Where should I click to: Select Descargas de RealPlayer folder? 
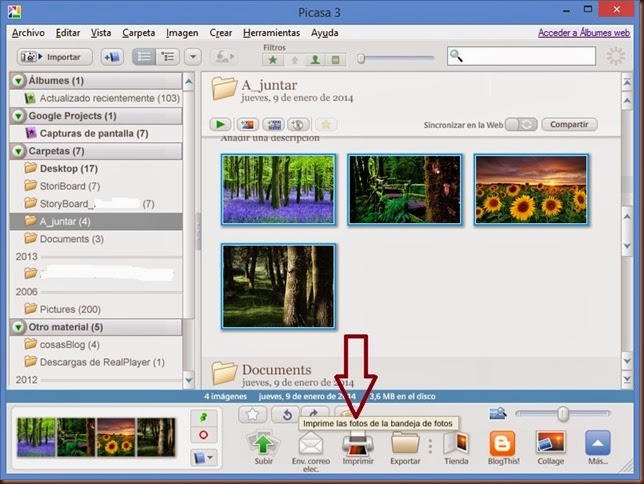pyautogui.click(x=96, y=362)
